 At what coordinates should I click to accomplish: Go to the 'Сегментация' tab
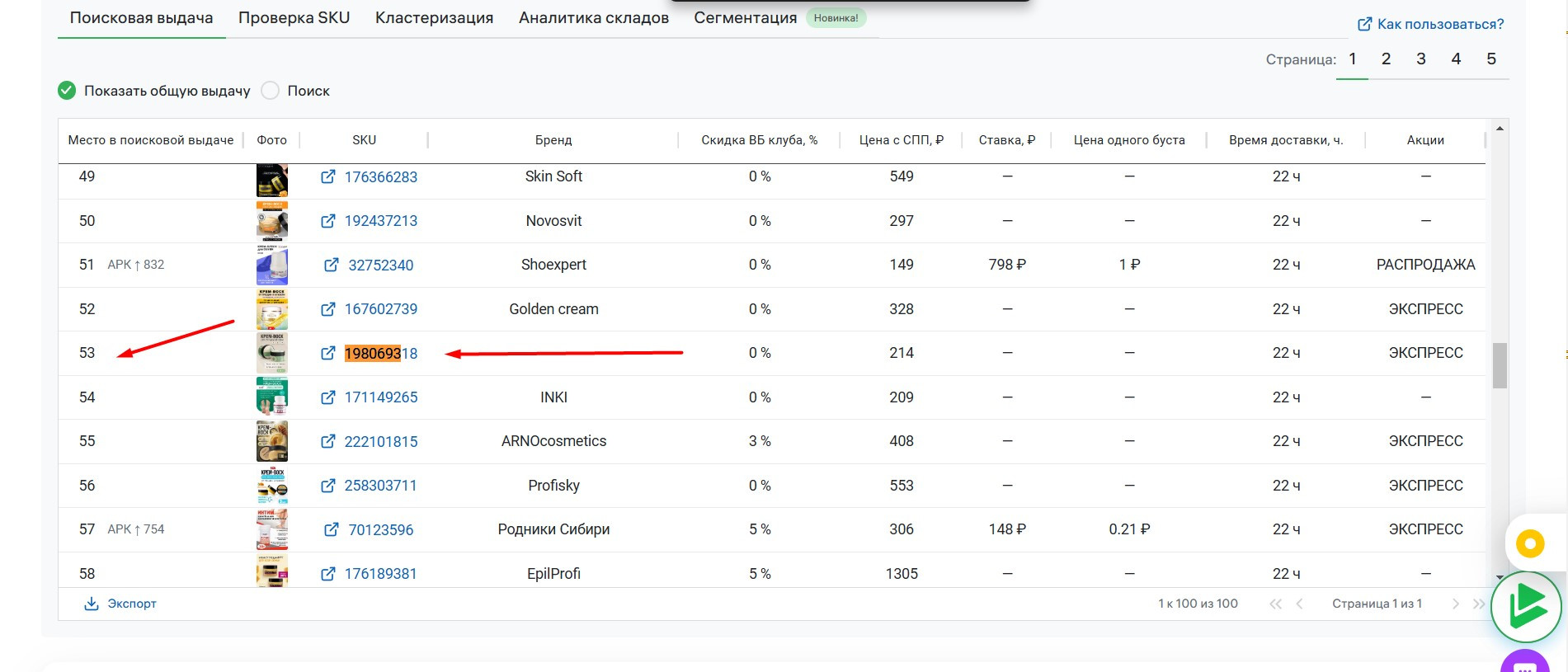pyautogui.click(x=745, y=18)
